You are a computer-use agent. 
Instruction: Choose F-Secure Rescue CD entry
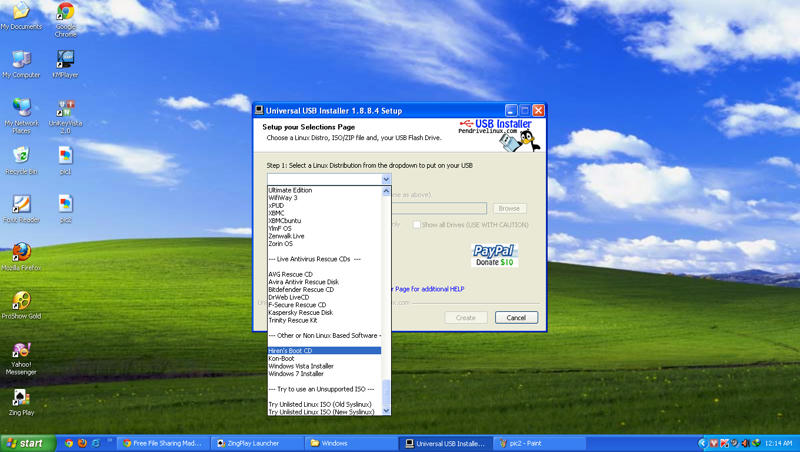[x=324, y=305]
